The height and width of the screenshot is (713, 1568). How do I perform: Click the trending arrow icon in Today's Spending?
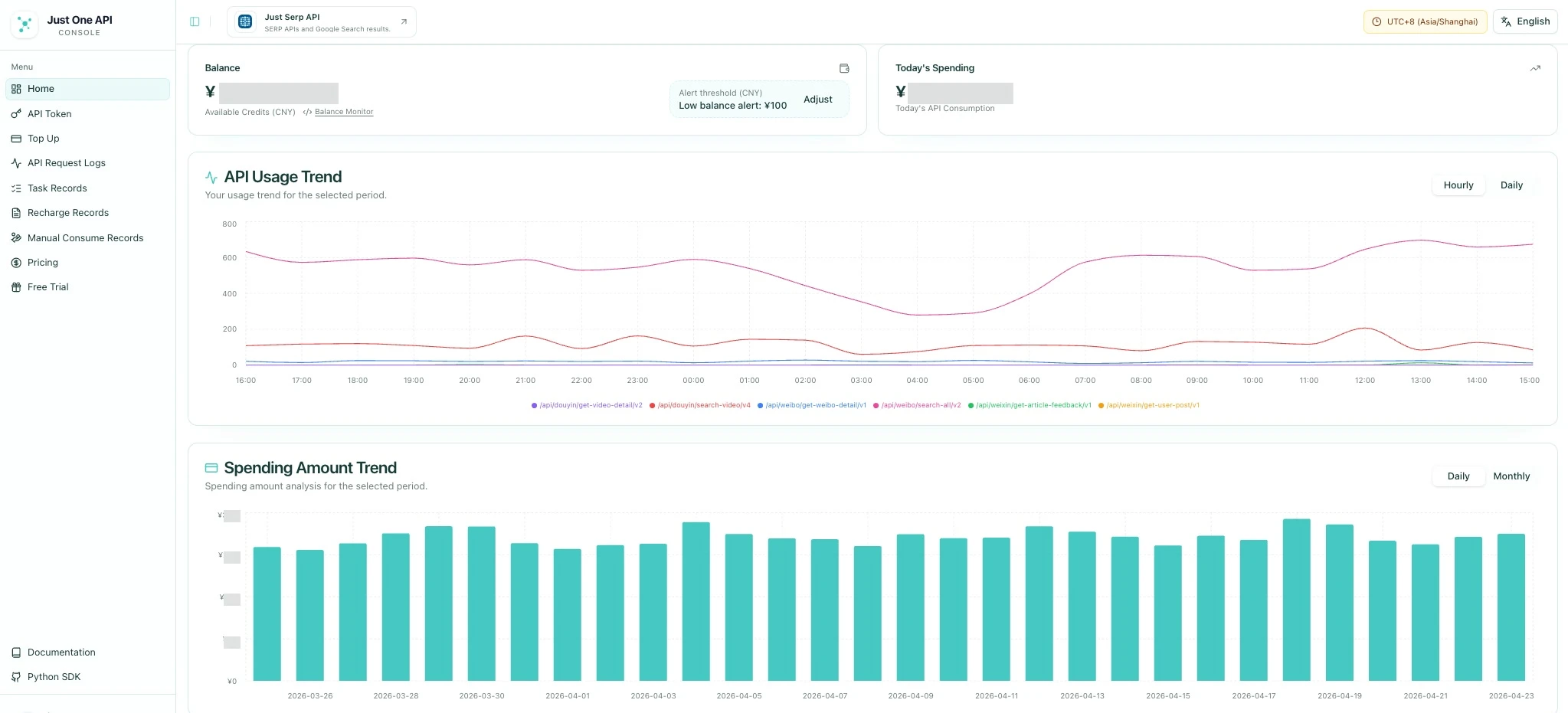[x=1534, y=68]
